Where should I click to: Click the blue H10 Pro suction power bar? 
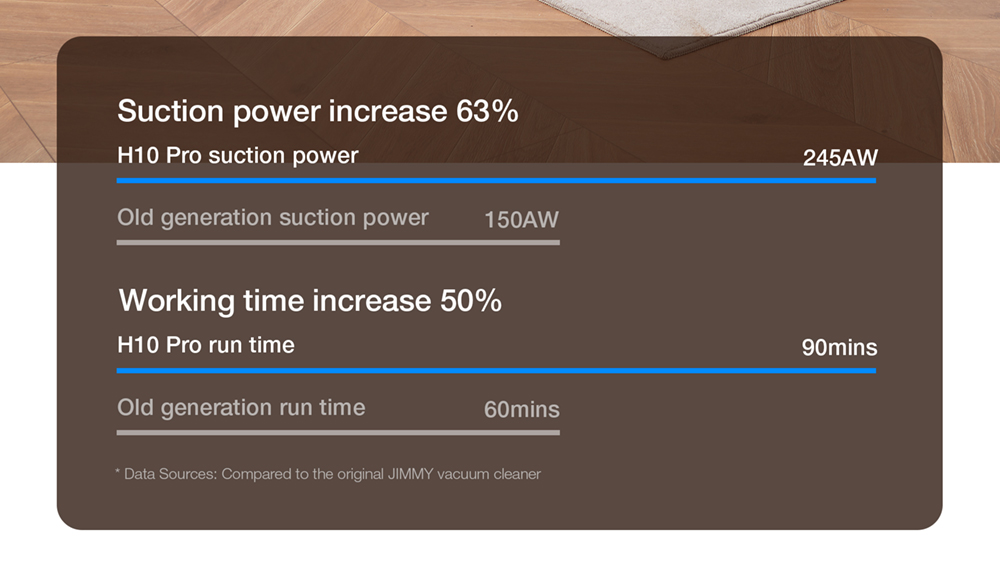click(x=496, y=181)
